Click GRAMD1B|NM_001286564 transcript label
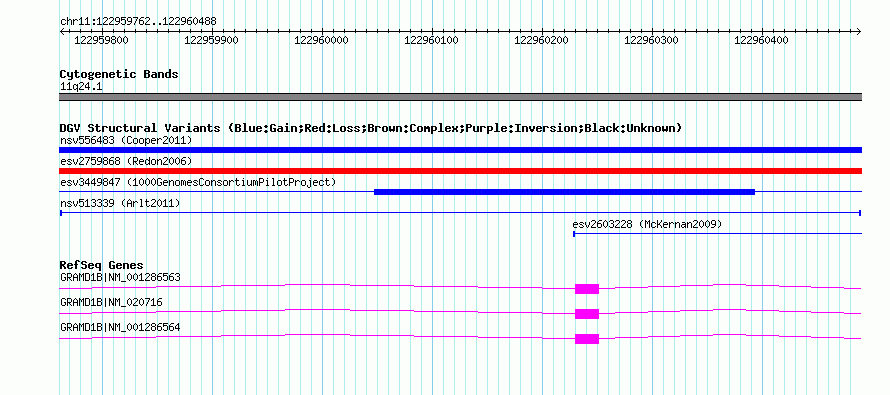The image size is (890, 395). 120,327
